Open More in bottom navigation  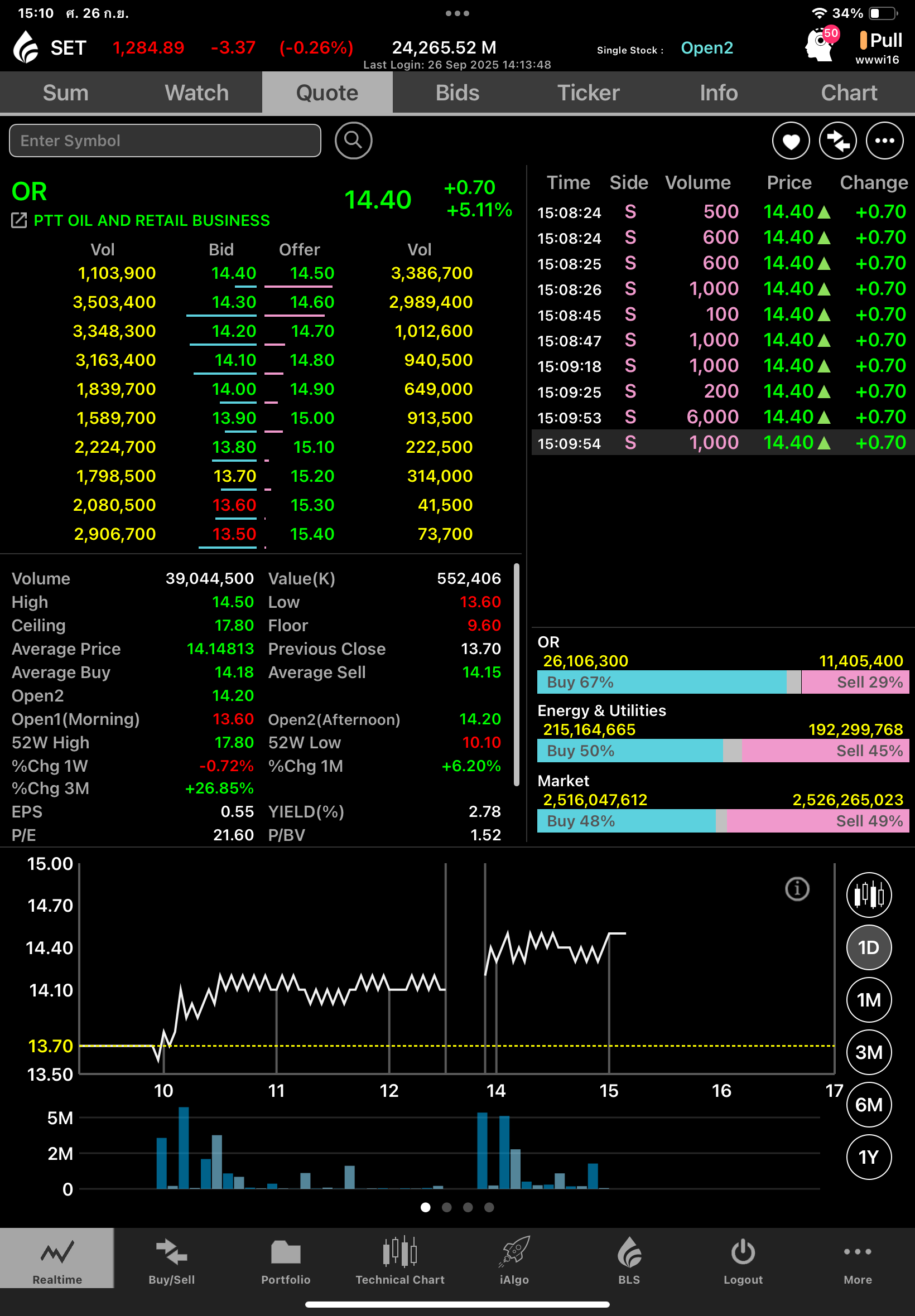(858, 1258)
